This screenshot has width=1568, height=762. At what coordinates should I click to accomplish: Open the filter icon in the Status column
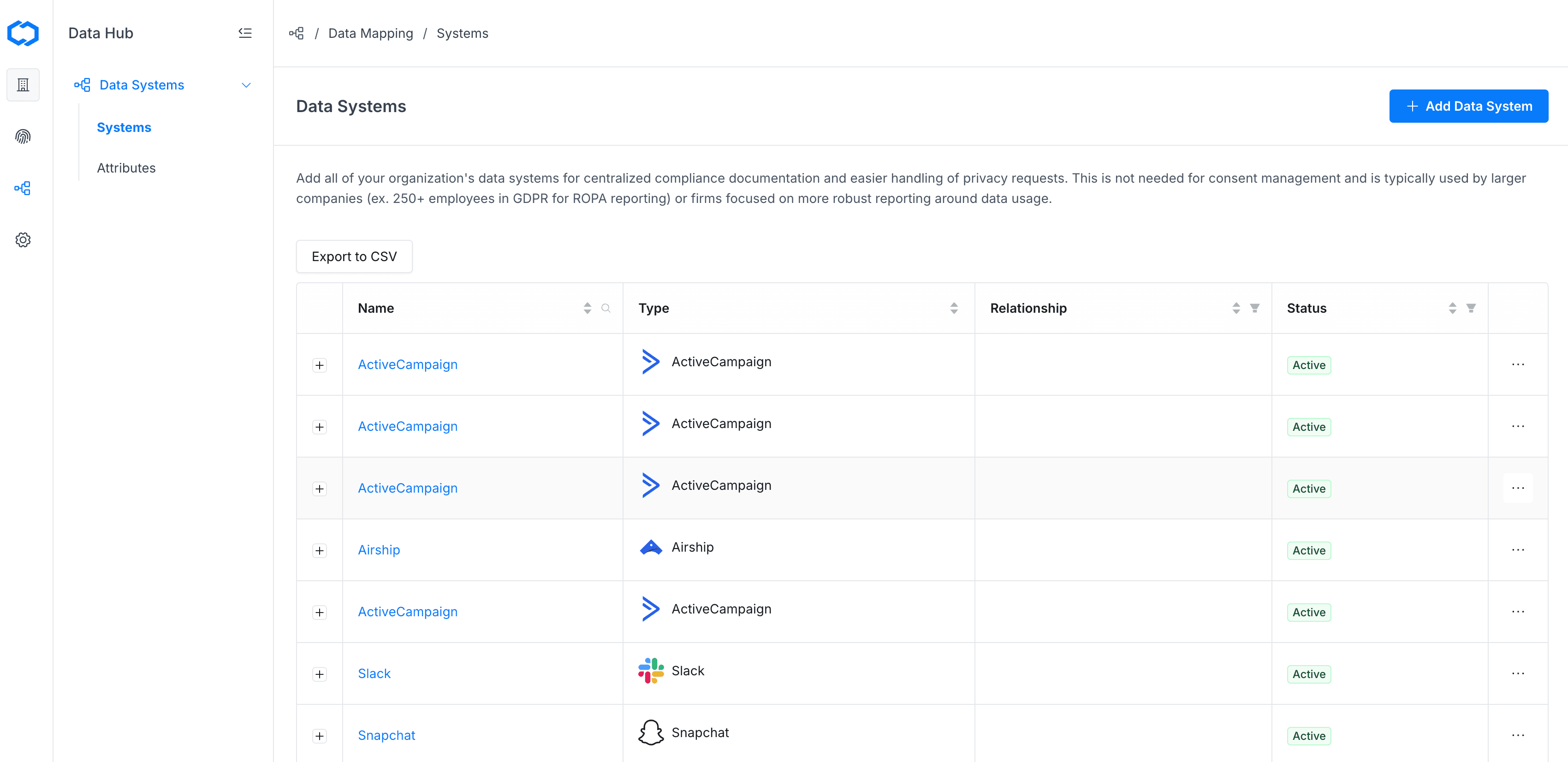coord(1471,308)
